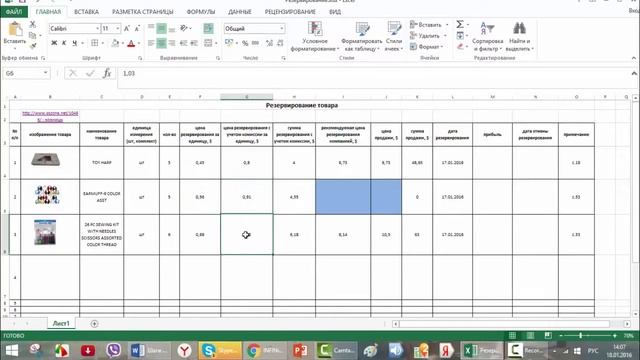Apply percent style with the % icon
This screenshot has width=640, height=360.
(245, 43)
